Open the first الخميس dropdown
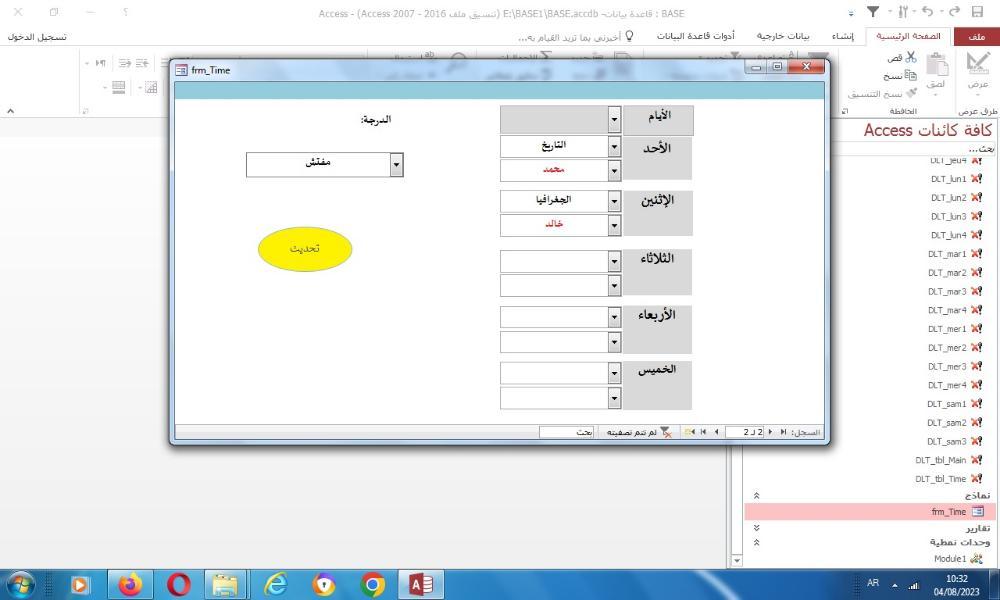This screenshot has width=1000, height=600. click(614, 373)
